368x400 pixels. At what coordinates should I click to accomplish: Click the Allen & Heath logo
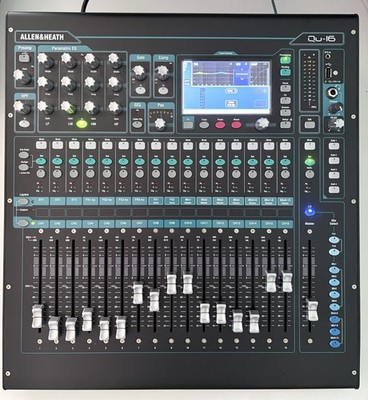point(42,37)
